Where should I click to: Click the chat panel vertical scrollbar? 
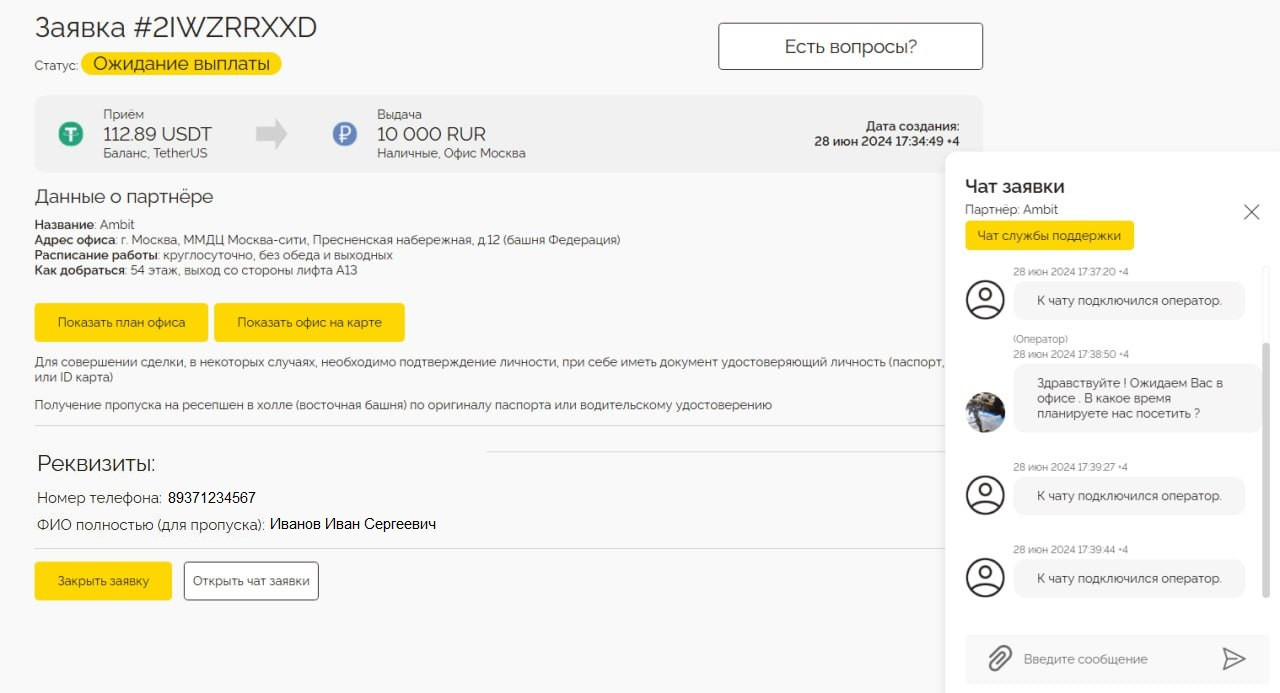coord(1266,470)
